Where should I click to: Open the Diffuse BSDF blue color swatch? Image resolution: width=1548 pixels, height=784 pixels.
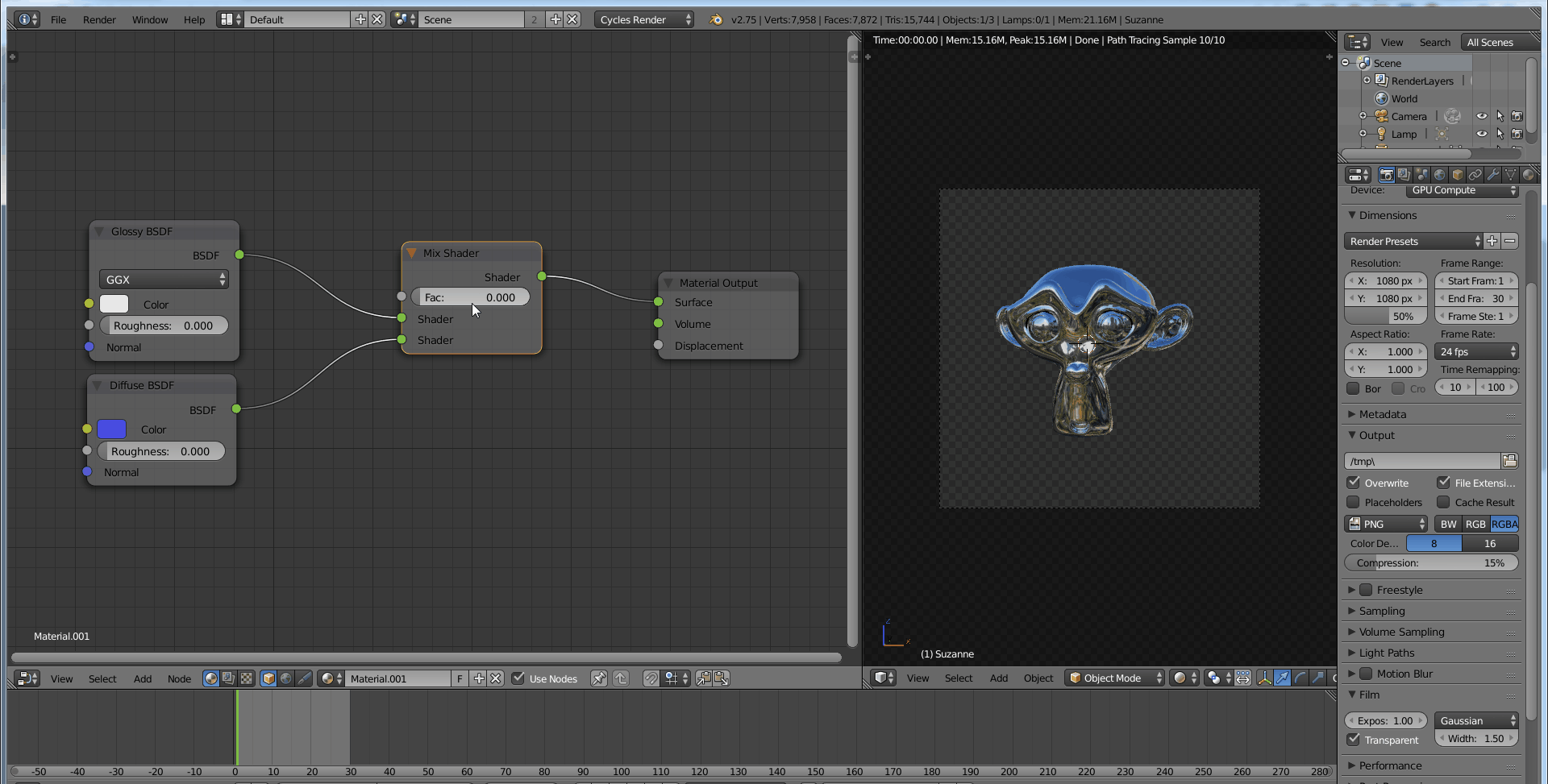point(112,429)
